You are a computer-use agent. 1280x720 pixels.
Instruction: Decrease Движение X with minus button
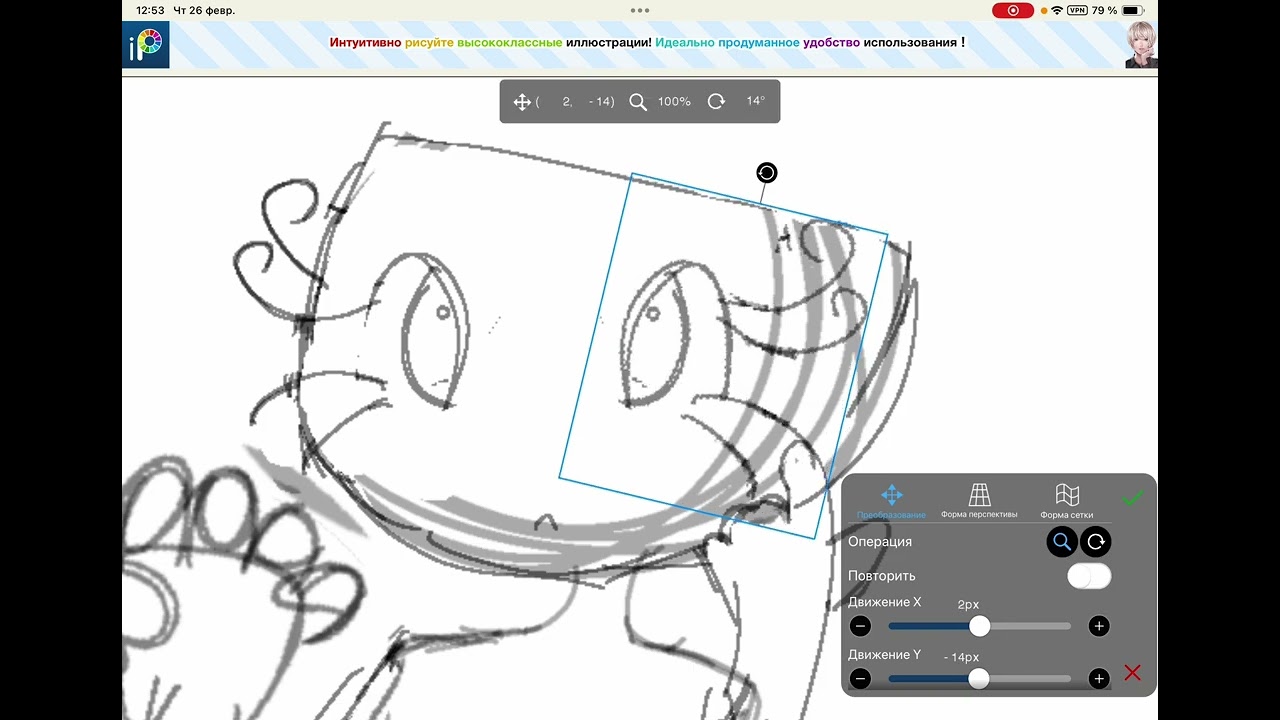(x=860, y=627)
